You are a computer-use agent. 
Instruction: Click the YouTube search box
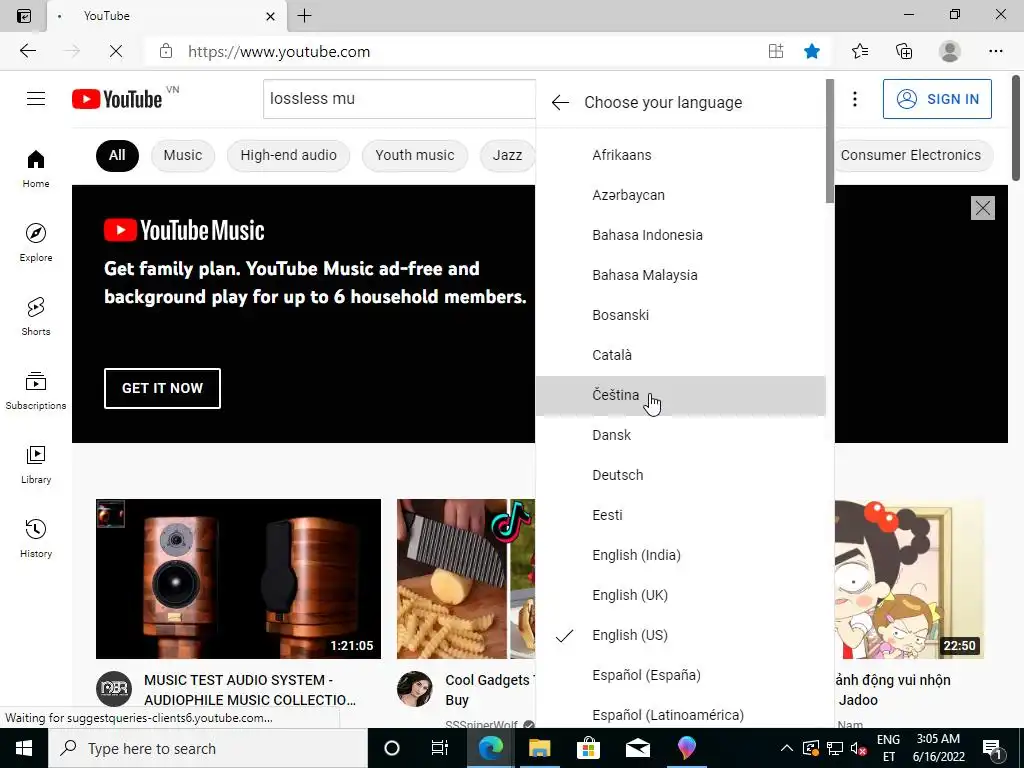click(x=399, y=99)
